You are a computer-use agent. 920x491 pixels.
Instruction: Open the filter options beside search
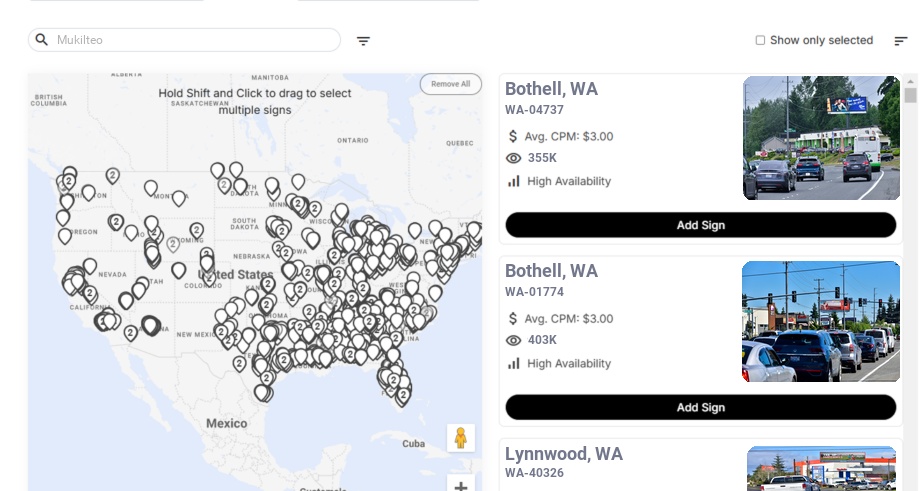click(364, 41)
